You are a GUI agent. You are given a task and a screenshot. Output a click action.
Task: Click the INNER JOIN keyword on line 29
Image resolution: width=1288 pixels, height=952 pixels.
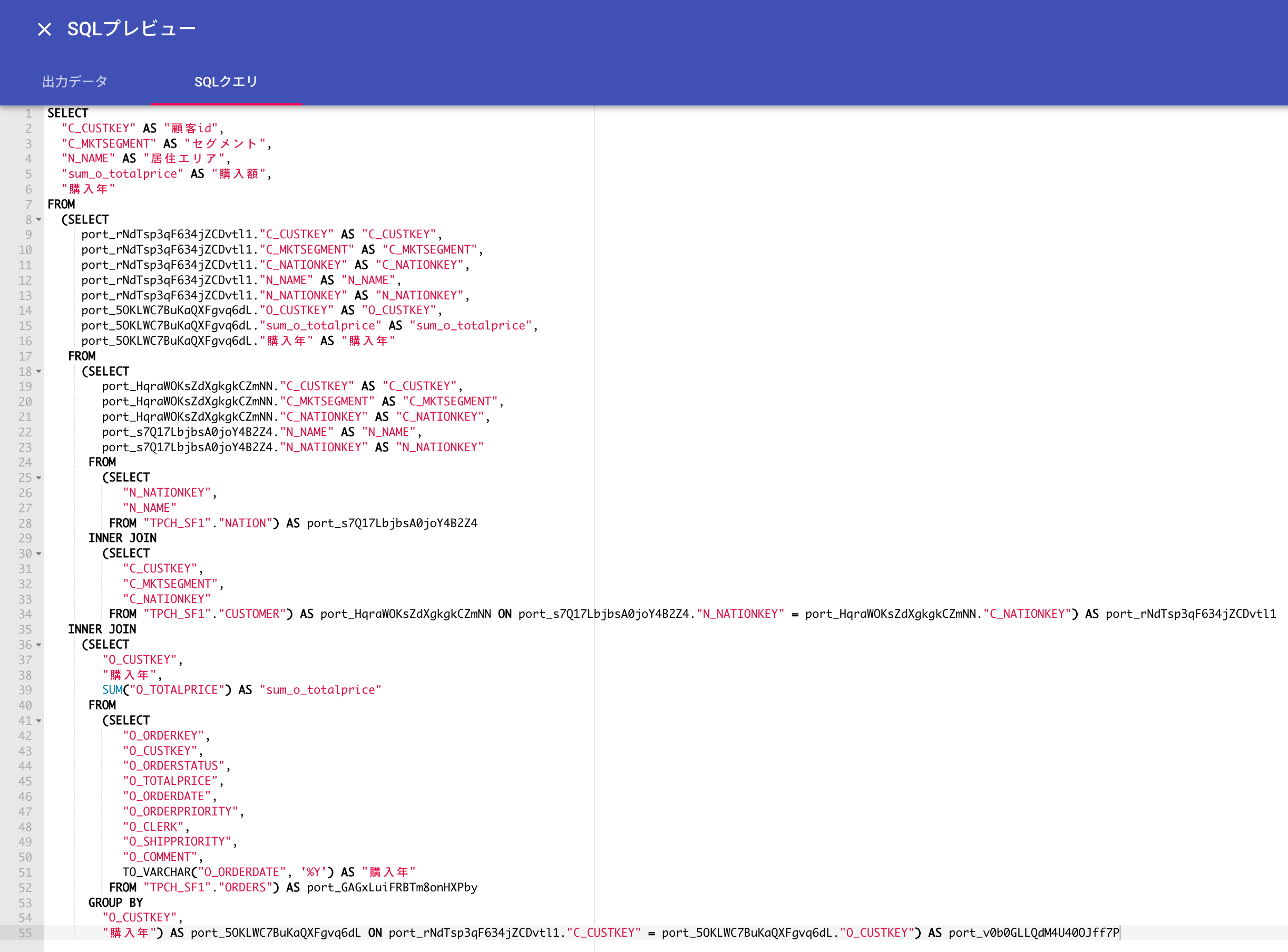pyautogui.click(x=122, y=538)
